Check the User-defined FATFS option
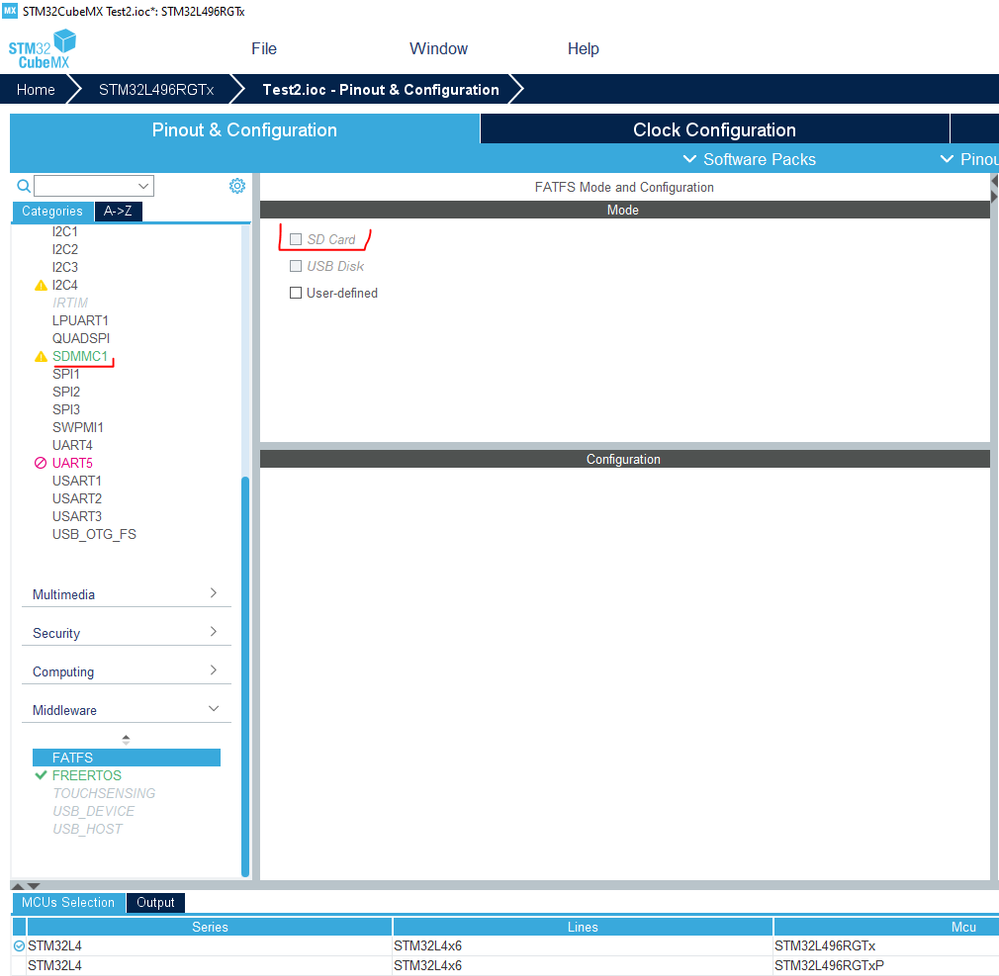Image resolution: width=999 pixels, height=976 pixels. [x=296, y=292]
